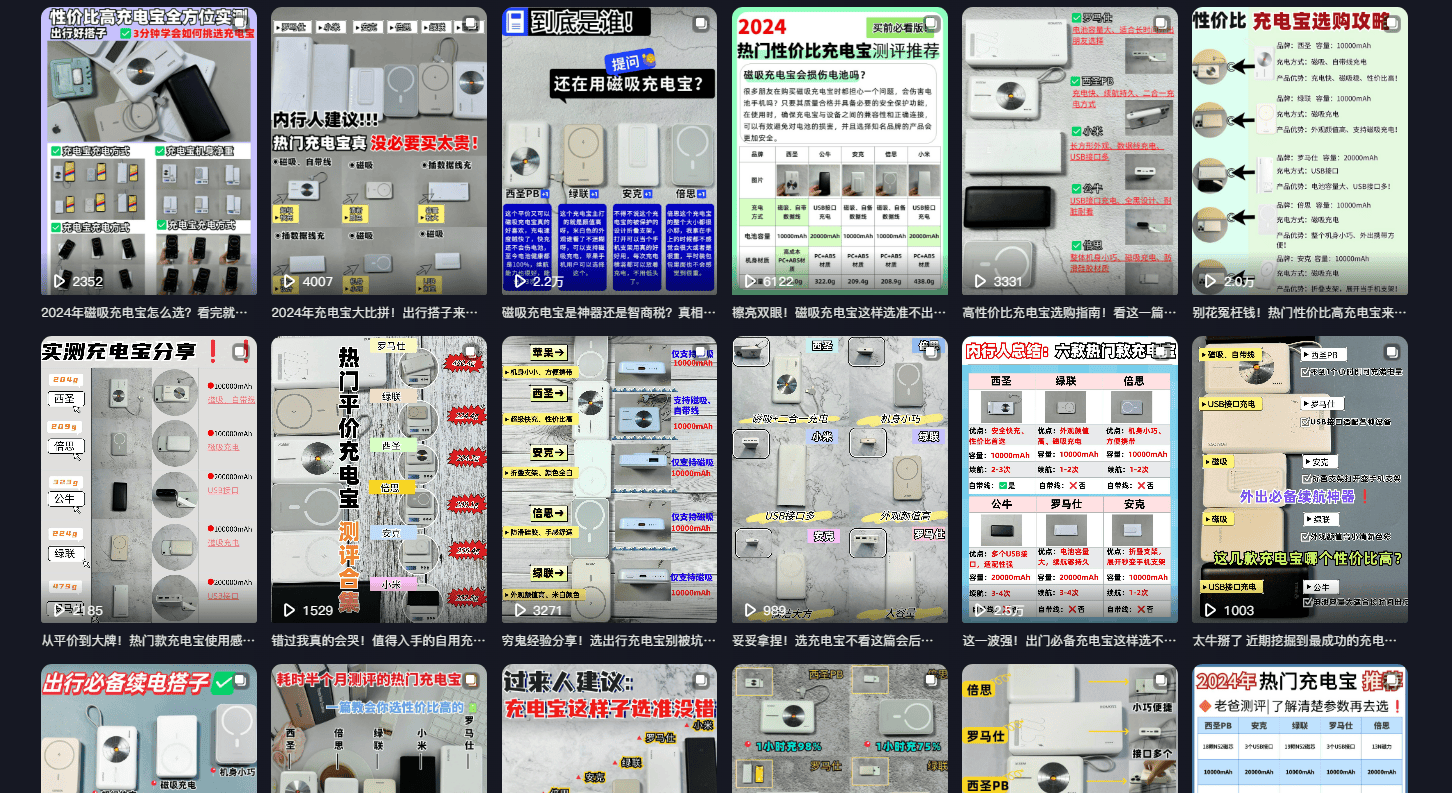Click multi-image icon on '性价比高充电宝全方位实测' card
The image size is (1452, 793).
(241, 23)
